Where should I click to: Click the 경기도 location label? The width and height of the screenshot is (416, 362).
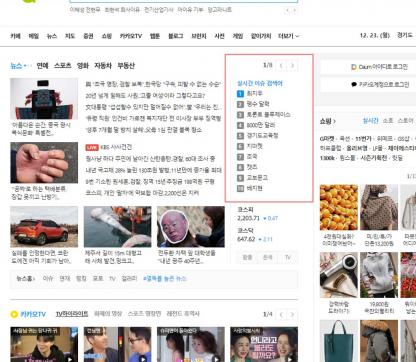pyautogui.click(x=405, y=35)
